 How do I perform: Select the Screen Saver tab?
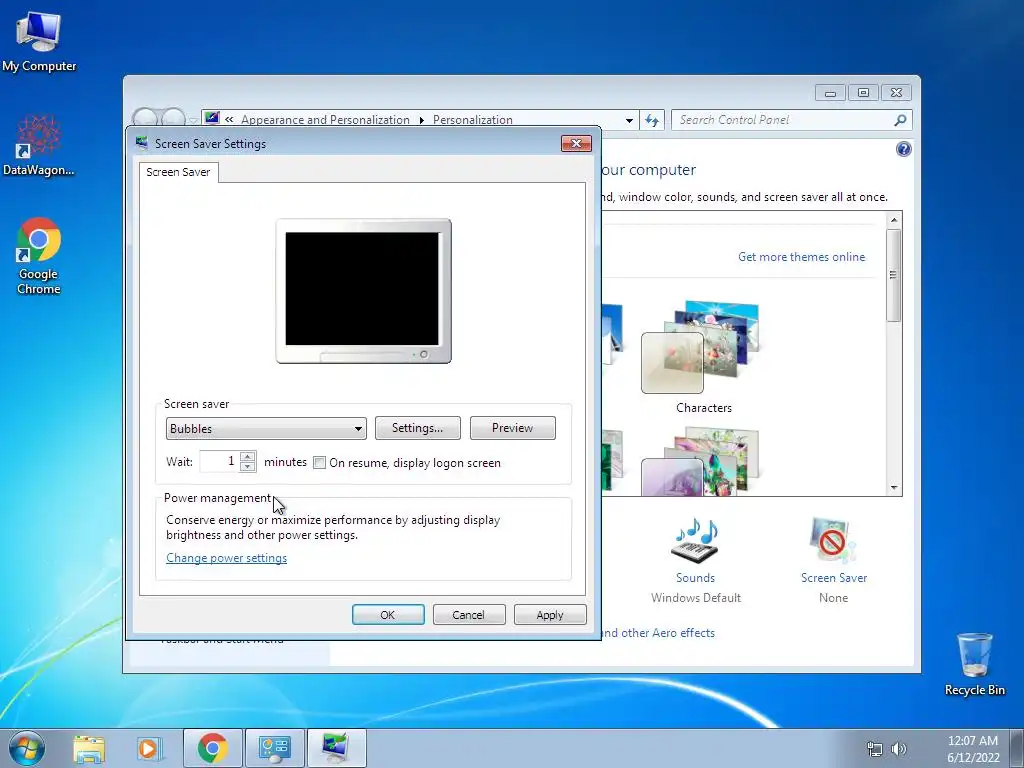(178, 172)
